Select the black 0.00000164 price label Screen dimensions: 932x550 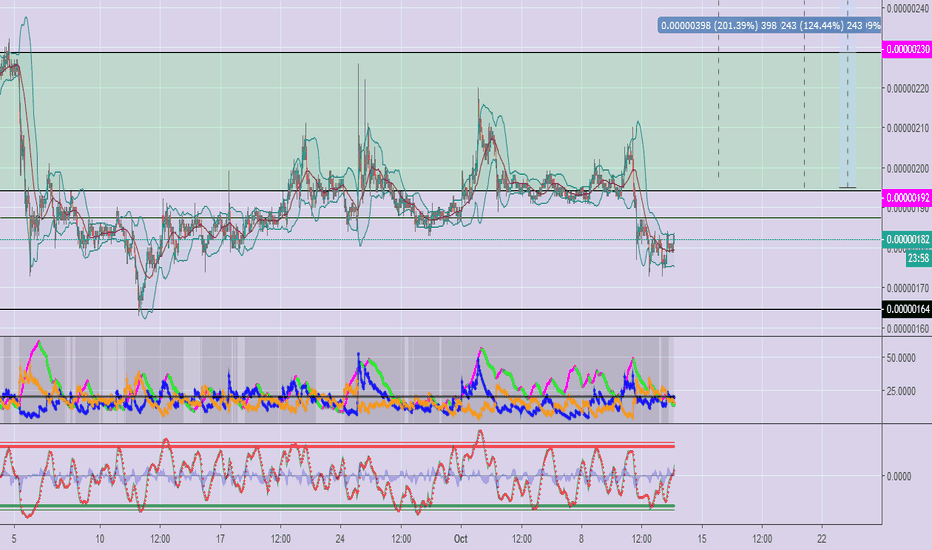pos(907,309)
